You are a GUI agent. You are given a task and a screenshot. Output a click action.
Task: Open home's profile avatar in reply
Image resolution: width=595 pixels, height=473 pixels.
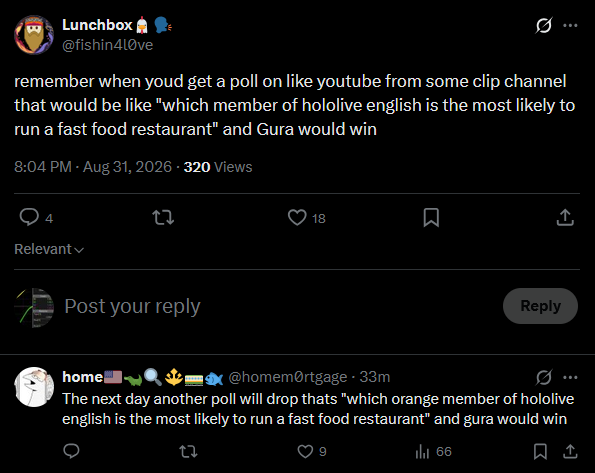(x=34, y=387)
